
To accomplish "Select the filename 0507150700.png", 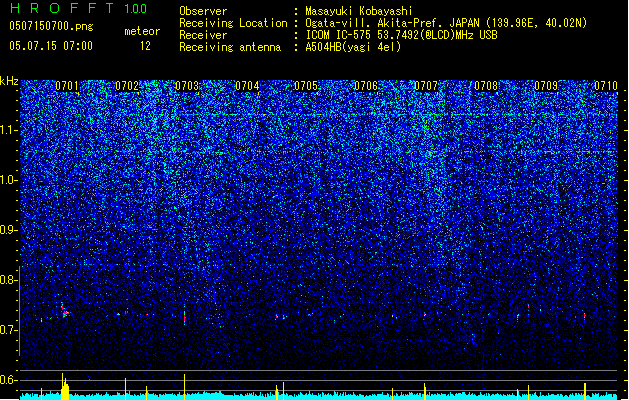I will 51,26.
